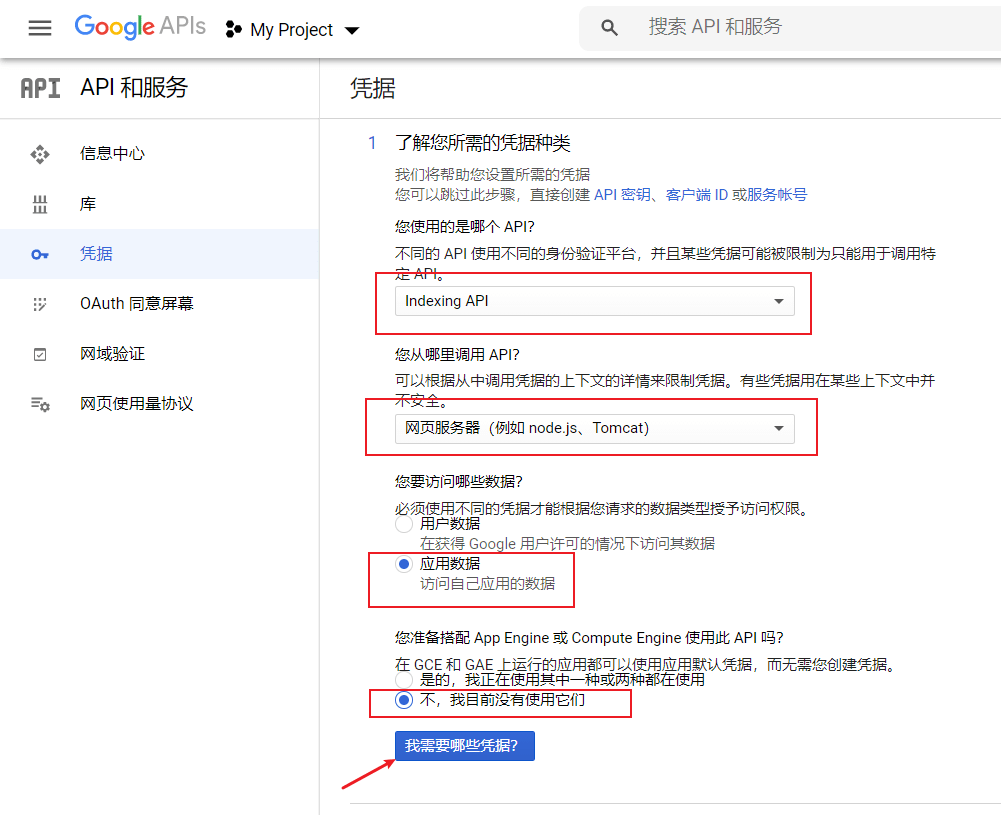1001x815 pixels.
Task: Open the navigation hamburger menu
Action: [x=39, y=28]
